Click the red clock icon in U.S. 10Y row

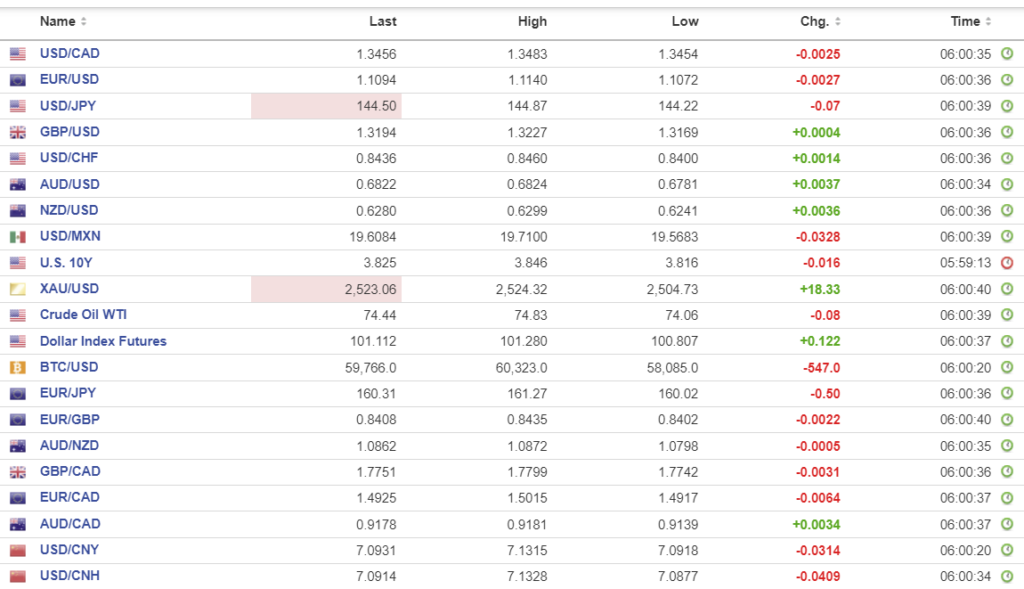pos(1007,263)
